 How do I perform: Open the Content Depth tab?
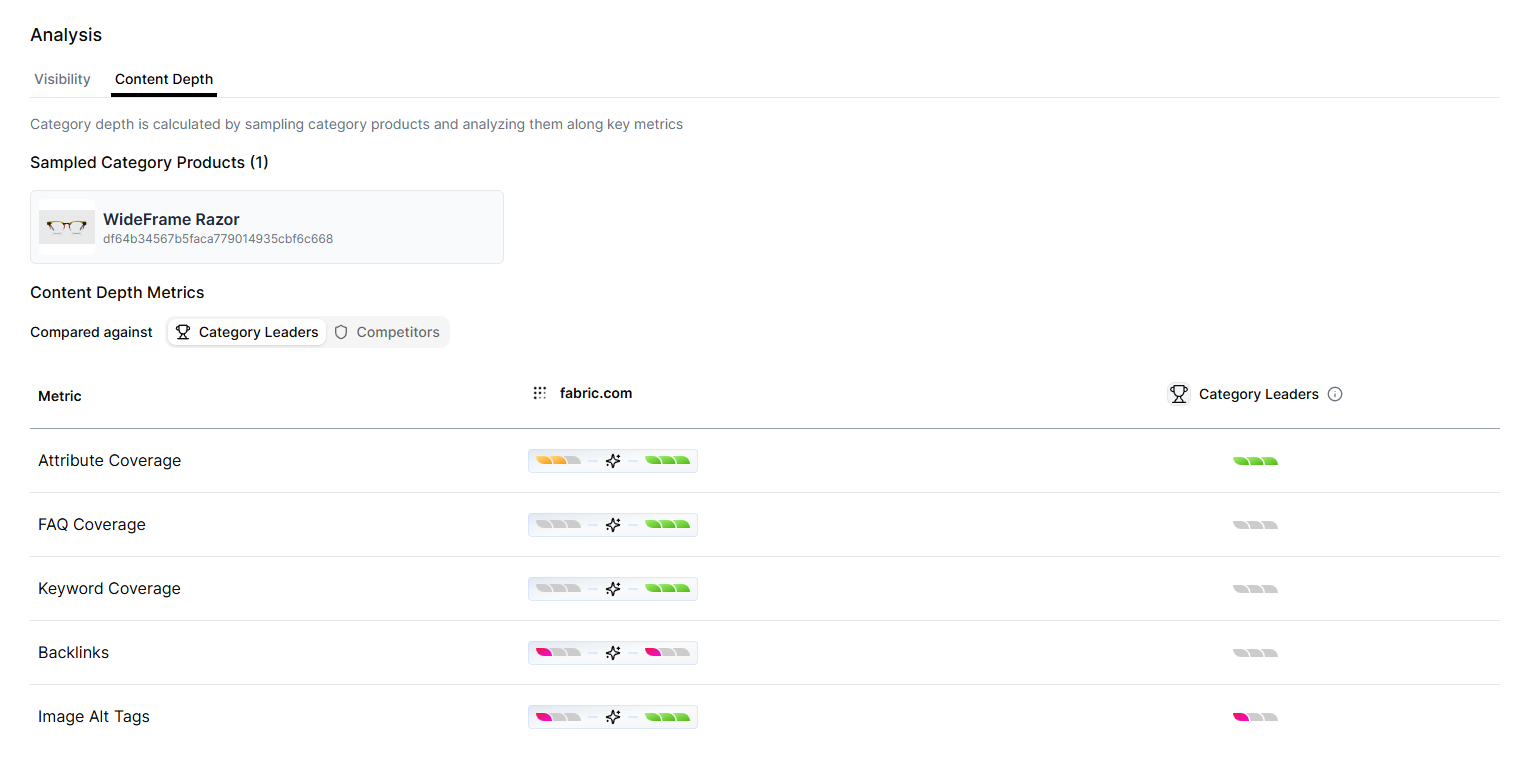point(163,79)
